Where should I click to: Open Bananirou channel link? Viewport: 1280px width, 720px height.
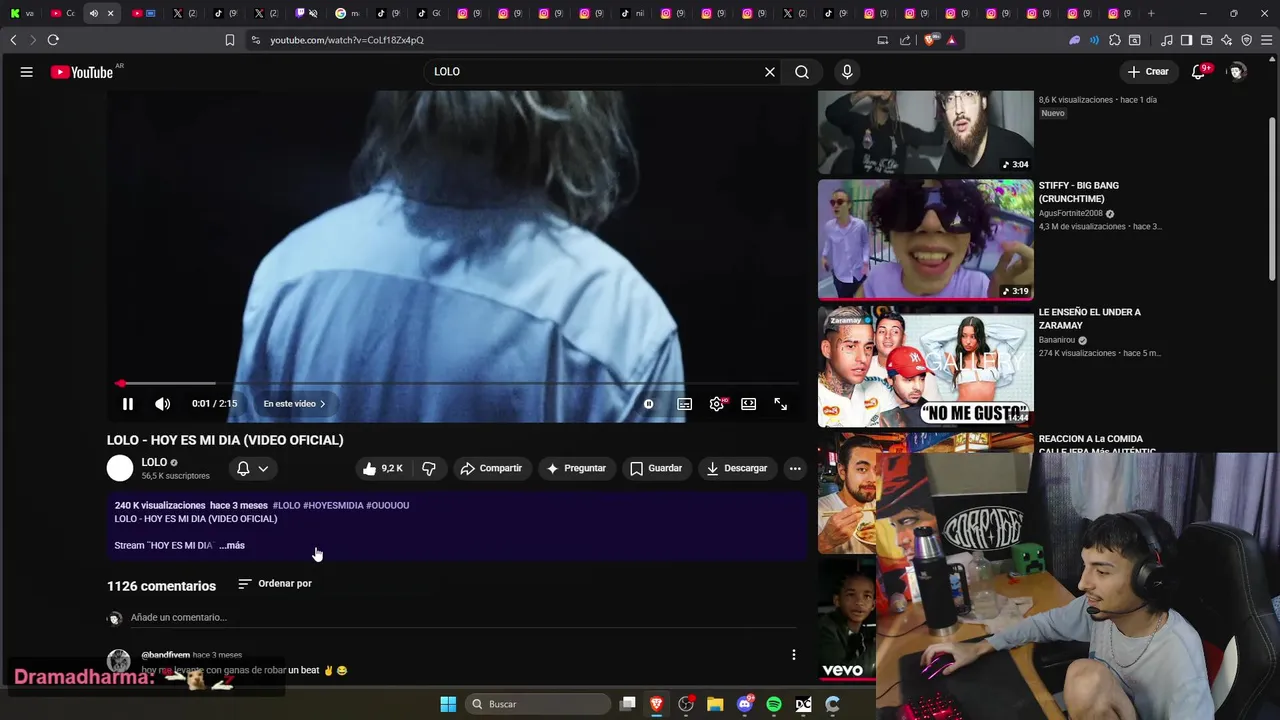click(x=1057, y=340)
